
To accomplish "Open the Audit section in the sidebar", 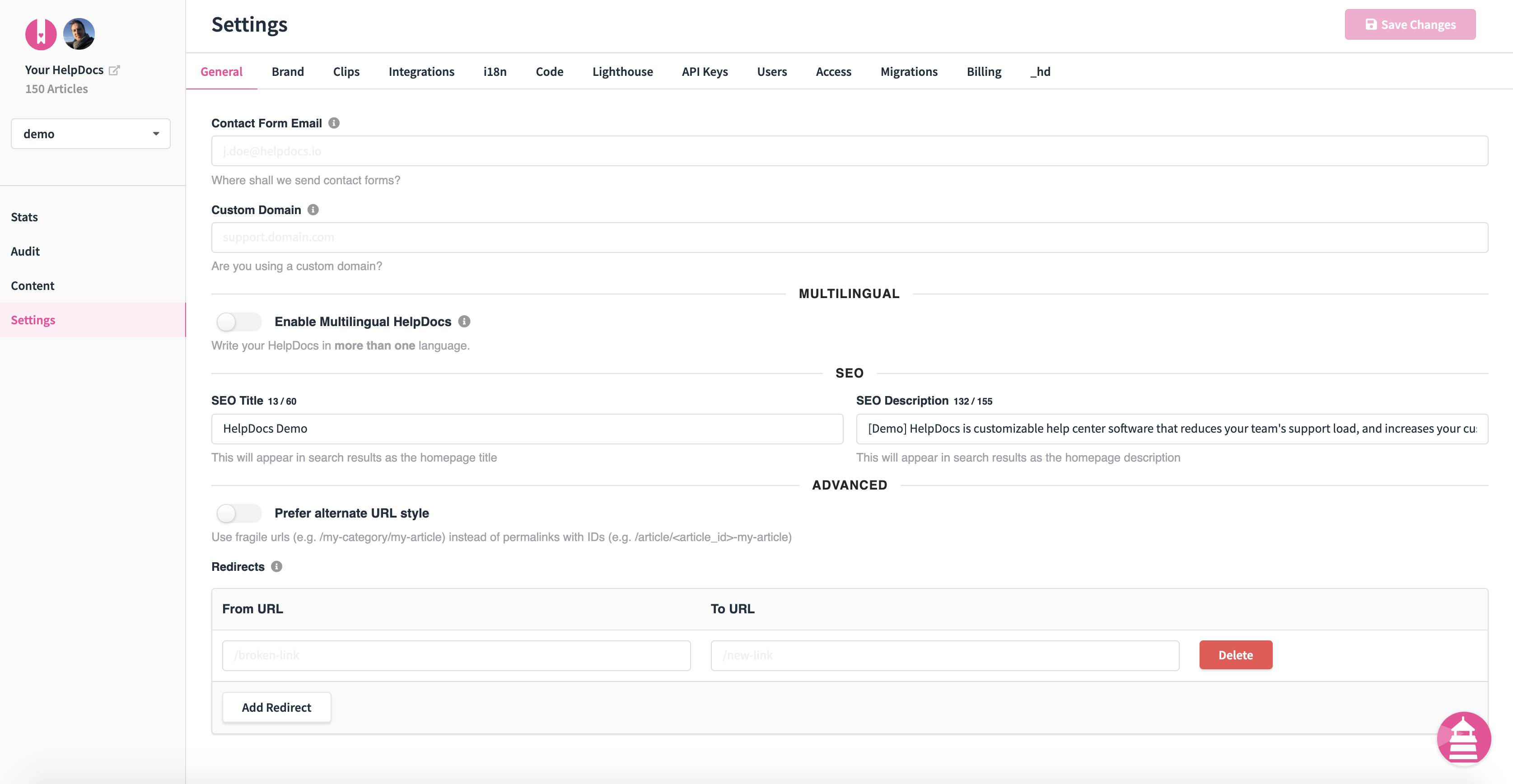I will coord(25,251).
